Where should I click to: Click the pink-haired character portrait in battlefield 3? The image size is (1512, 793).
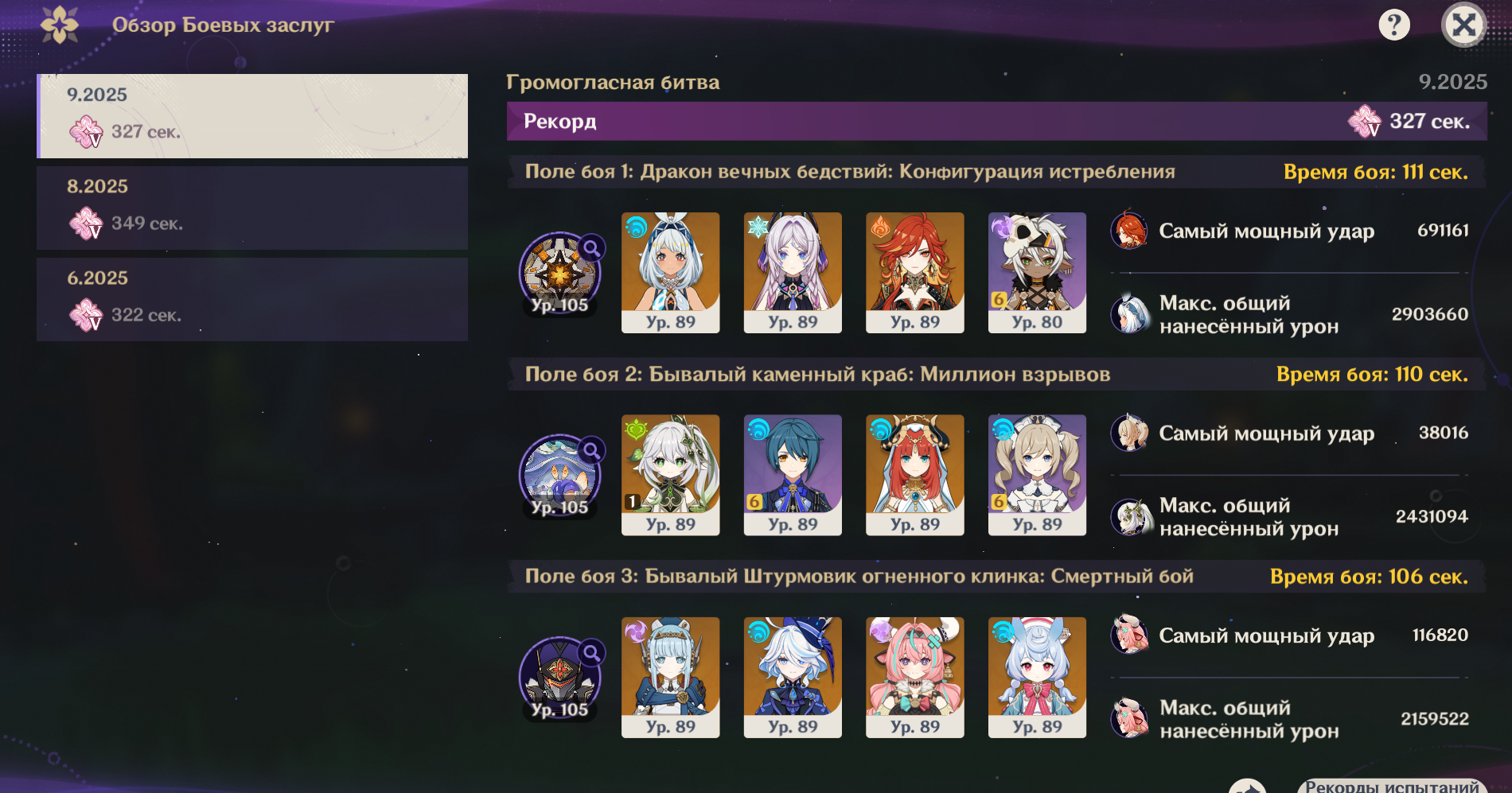915,677
